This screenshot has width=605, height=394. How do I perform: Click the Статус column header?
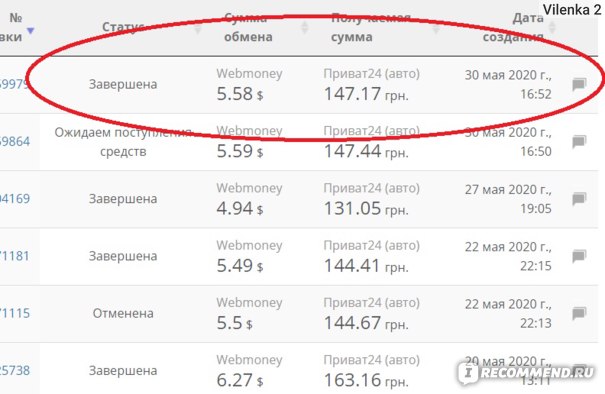click(x=123, y=27)
